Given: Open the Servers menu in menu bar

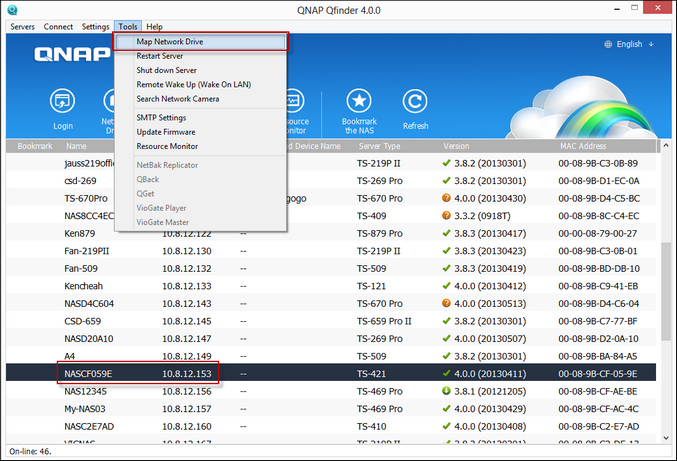Looking at the screenshot, I should pos(22,26).
